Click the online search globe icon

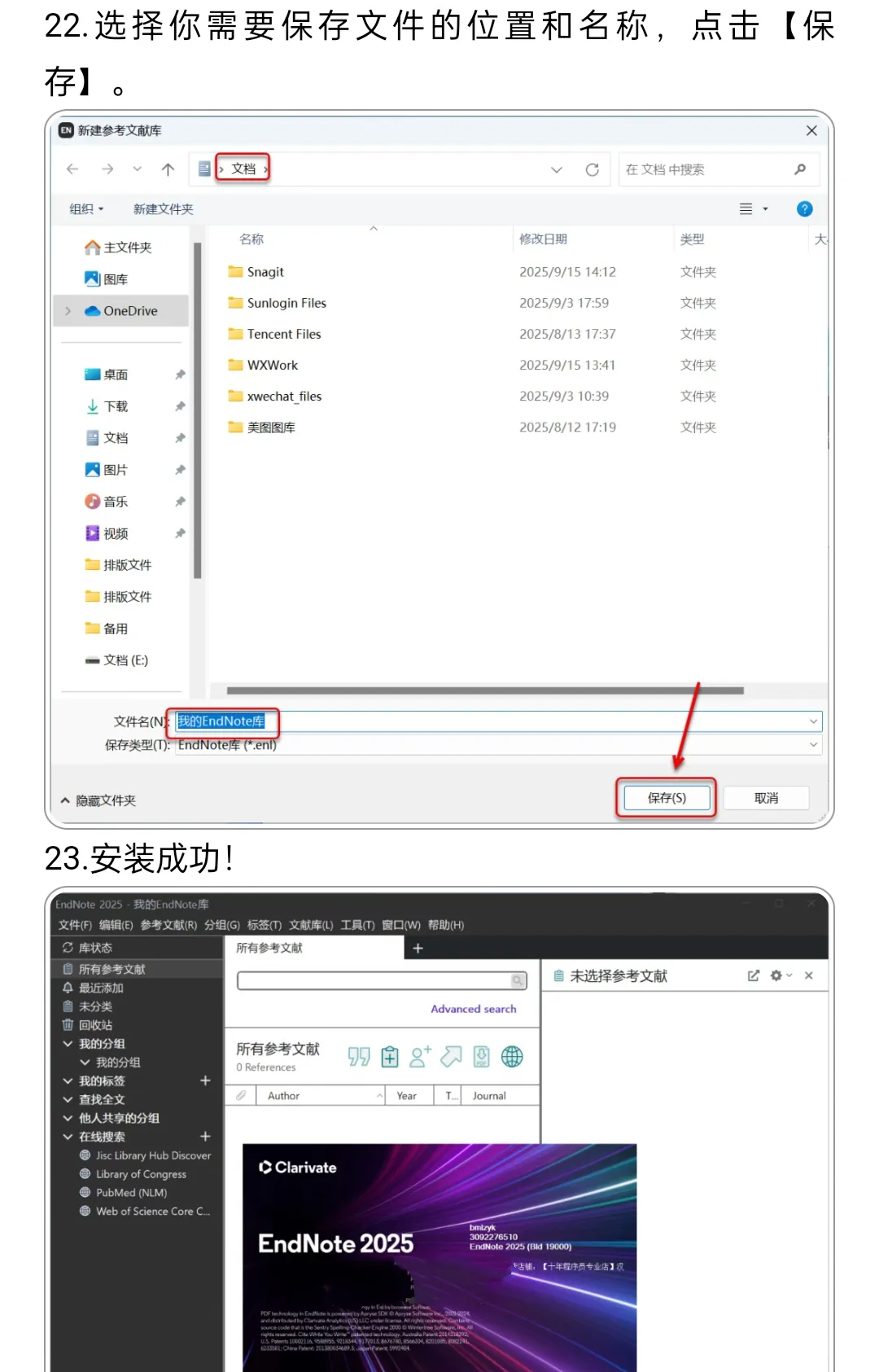pos(512,1057)
